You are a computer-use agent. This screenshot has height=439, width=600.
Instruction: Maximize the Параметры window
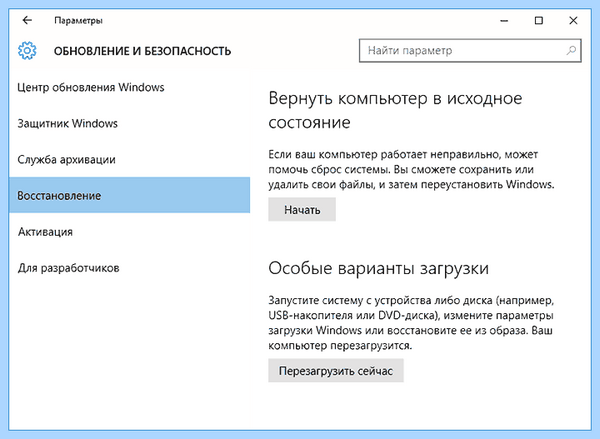[x=539, y=21]
